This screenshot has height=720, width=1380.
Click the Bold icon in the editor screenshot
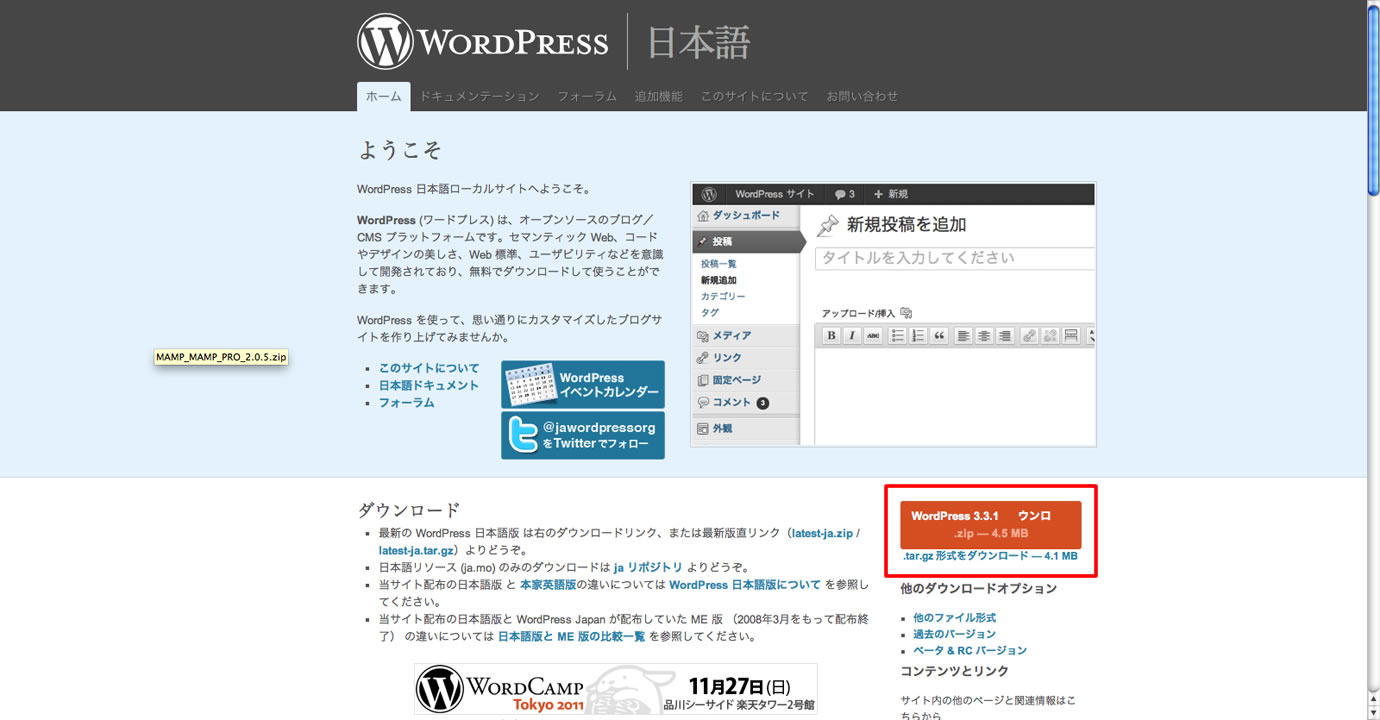pyautogui.click(x=831, y=336)
